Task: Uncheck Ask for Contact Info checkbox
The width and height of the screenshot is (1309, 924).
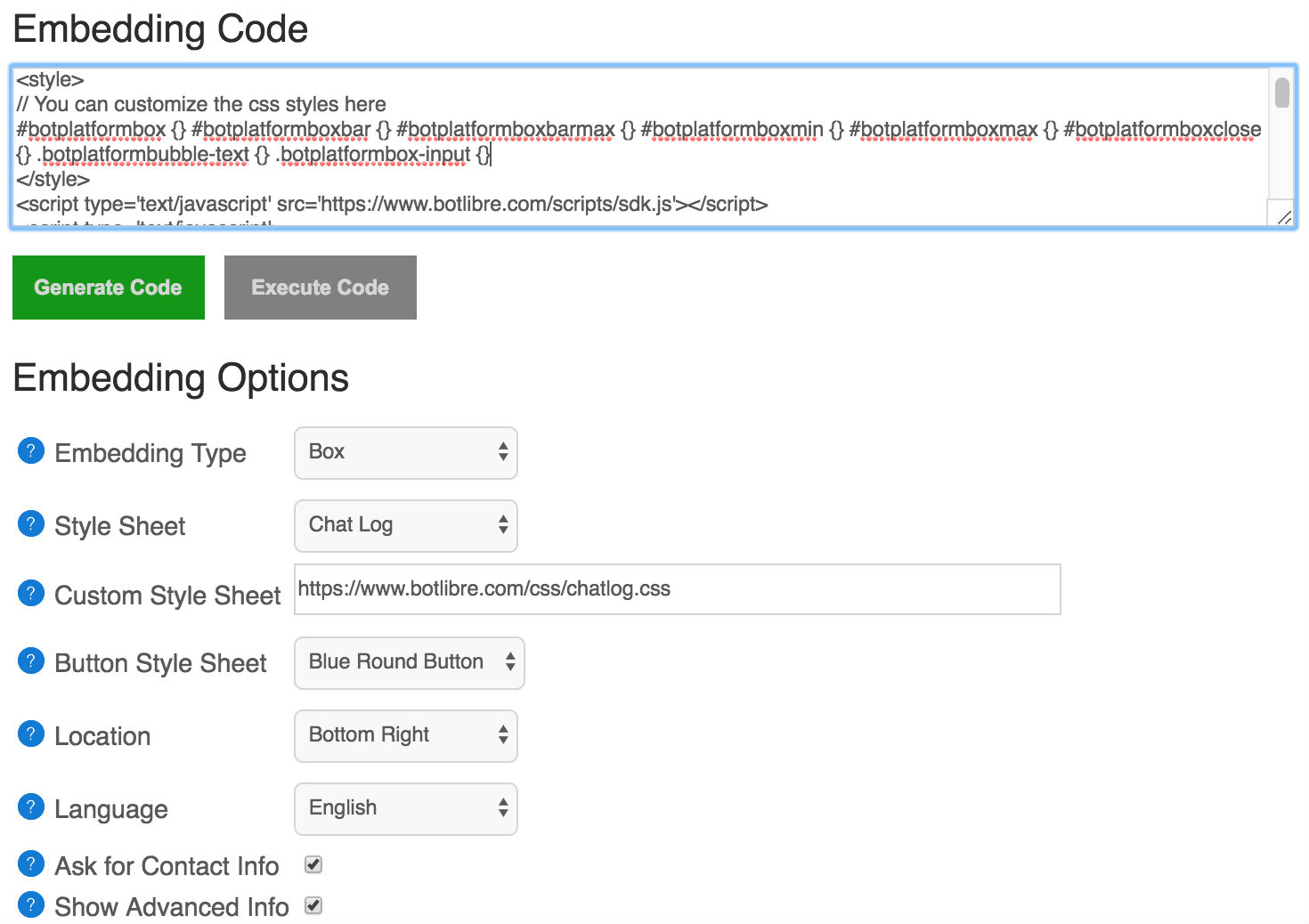Action: point(313,864)
